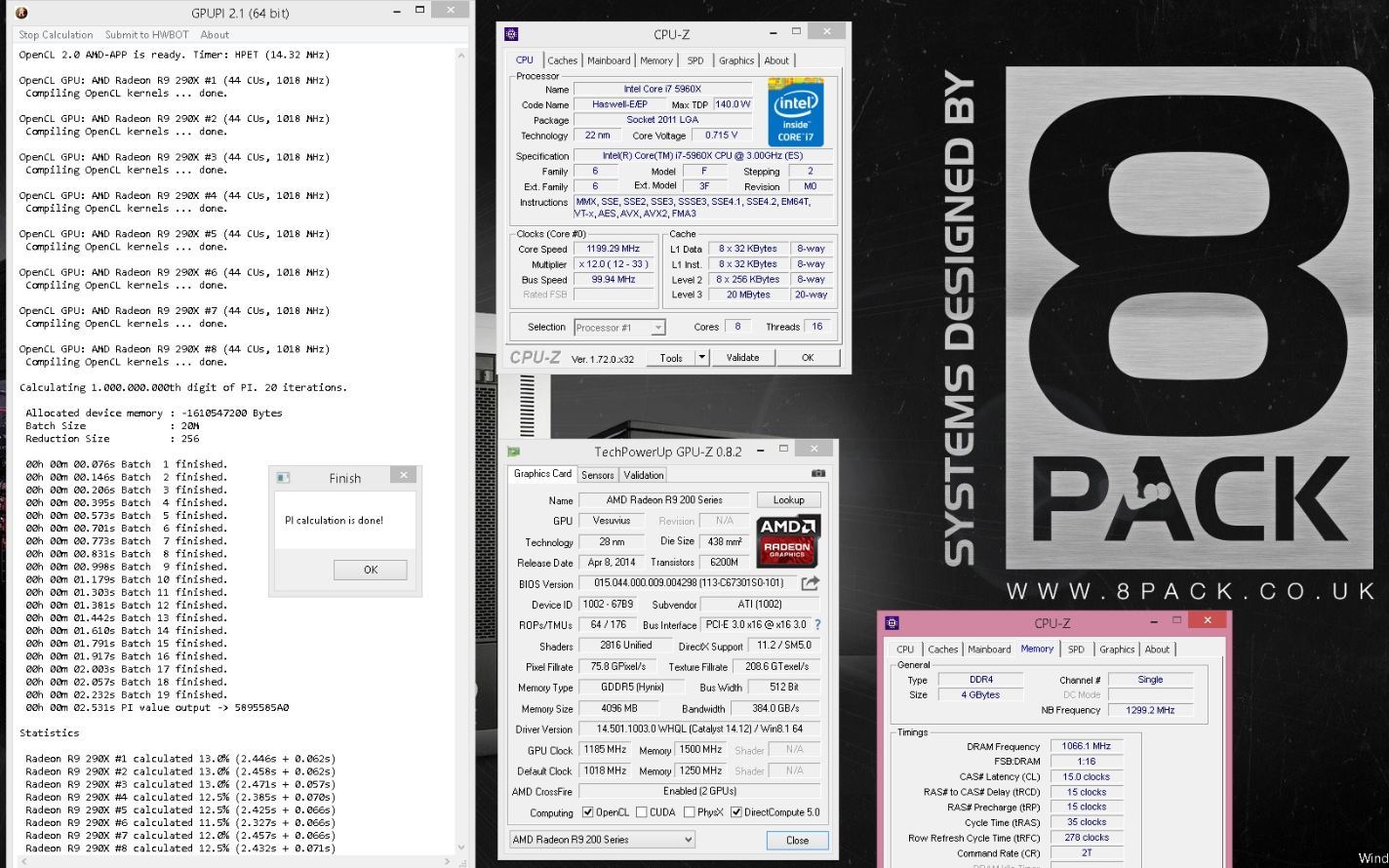Toggle the CUDA checkbox in GPU-Z

click(641, 812)
